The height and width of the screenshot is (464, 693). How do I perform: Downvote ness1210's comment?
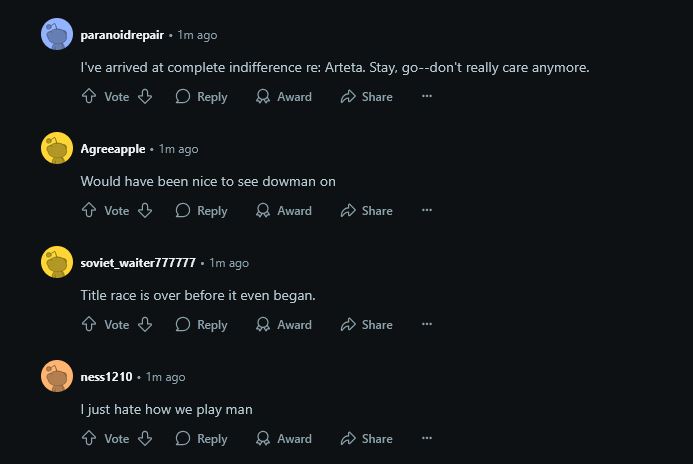(x=145, y=438)
